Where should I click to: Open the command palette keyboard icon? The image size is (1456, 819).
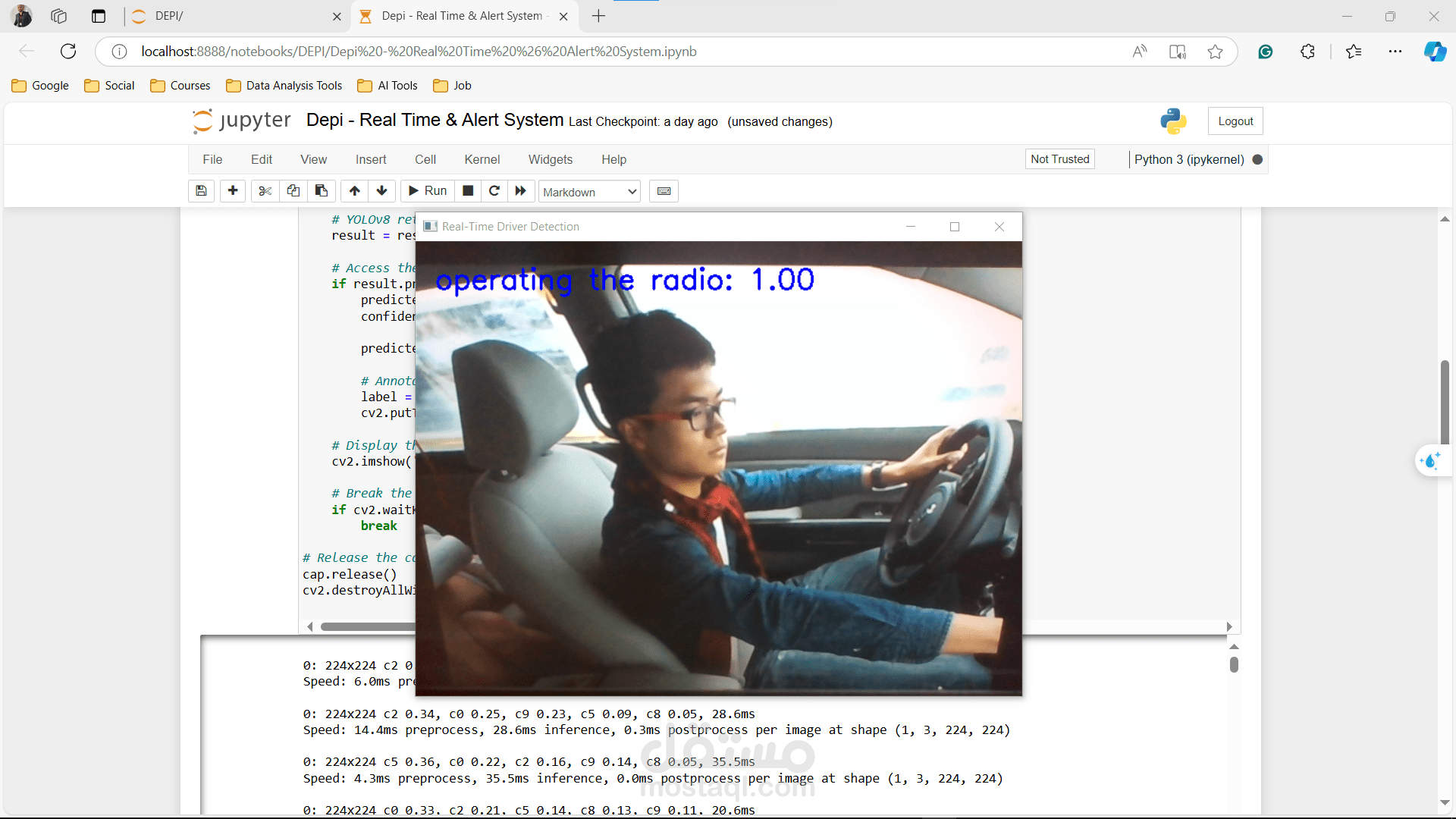coord(664,191)
